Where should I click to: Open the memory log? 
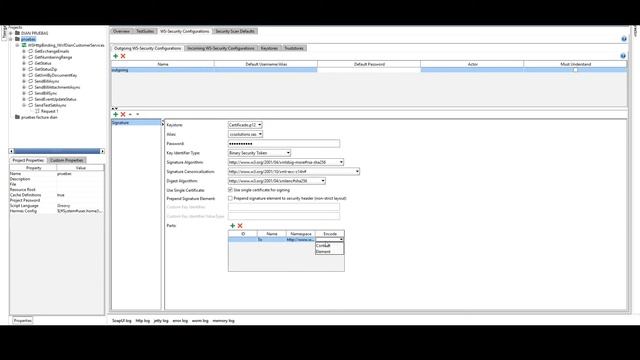[224, 321]
